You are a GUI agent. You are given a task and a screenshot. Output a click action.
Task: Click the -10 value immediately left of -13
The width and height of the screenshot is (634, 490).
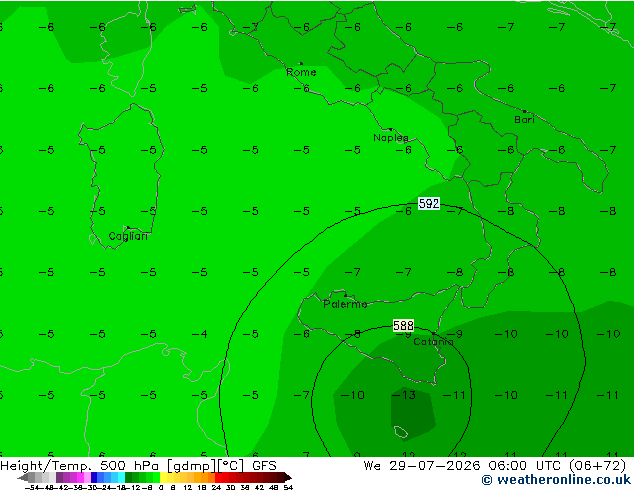[x=353, y=395]
